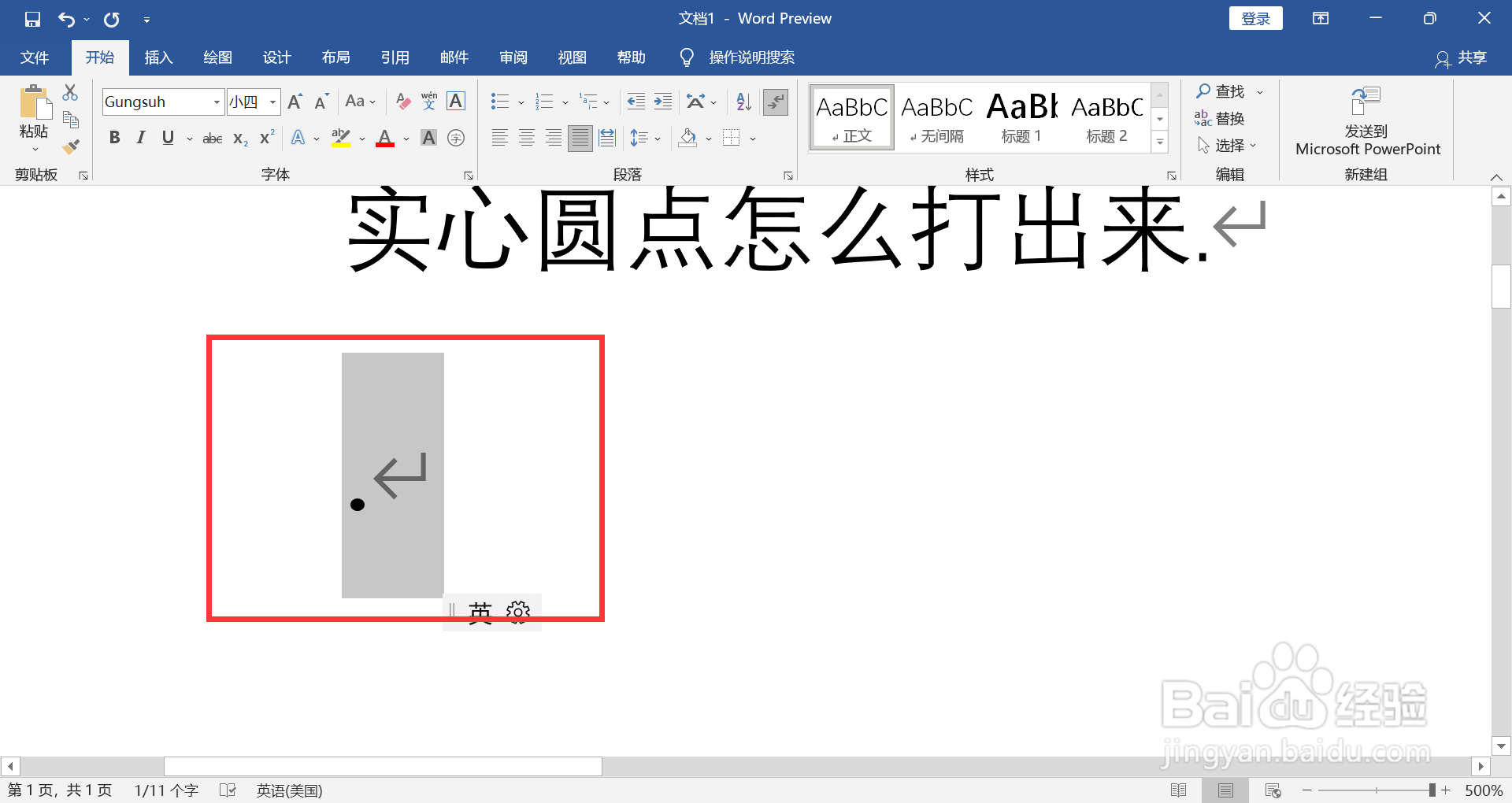Toggle bold formatting
Image resolution: width=1512 pixels, height=803 pixels.
[x=114, y=138]
